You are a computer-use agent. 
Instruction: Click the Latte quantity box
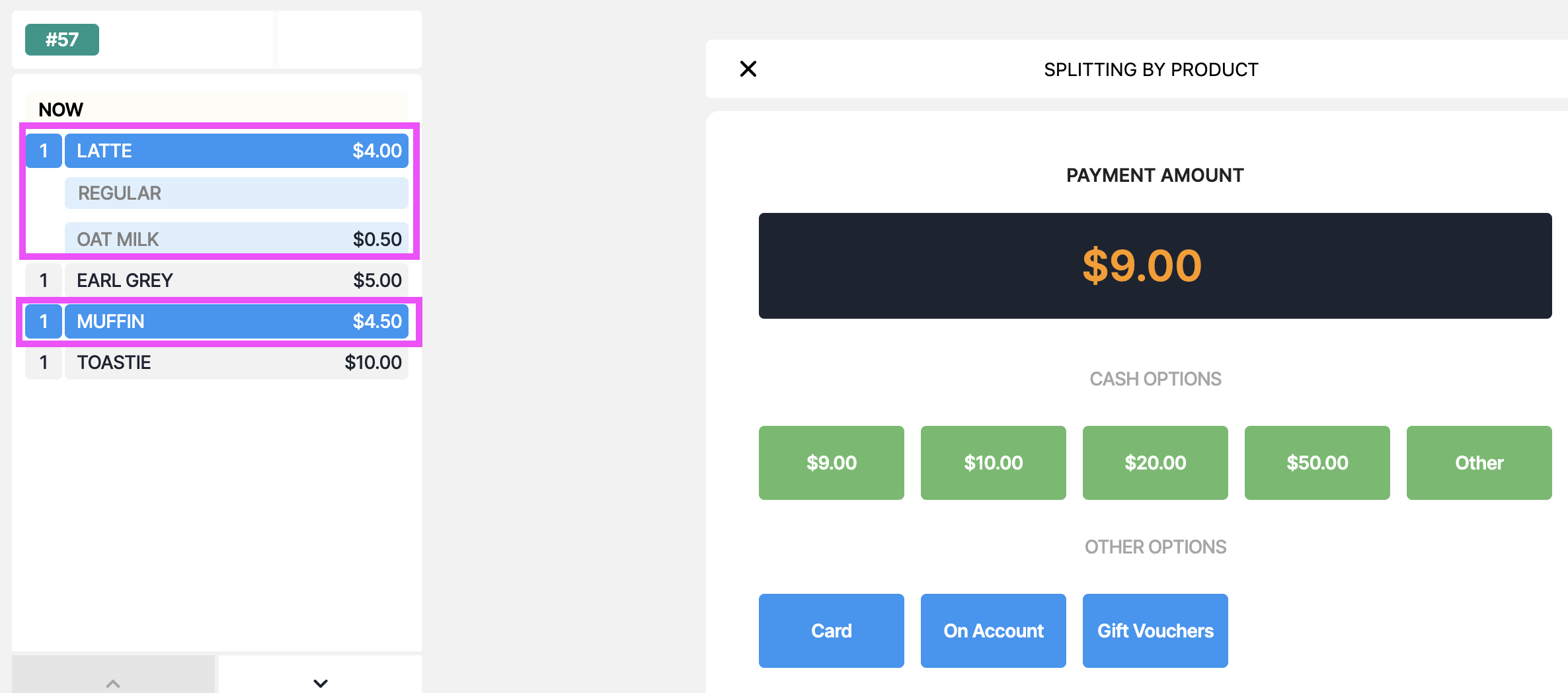44,151
